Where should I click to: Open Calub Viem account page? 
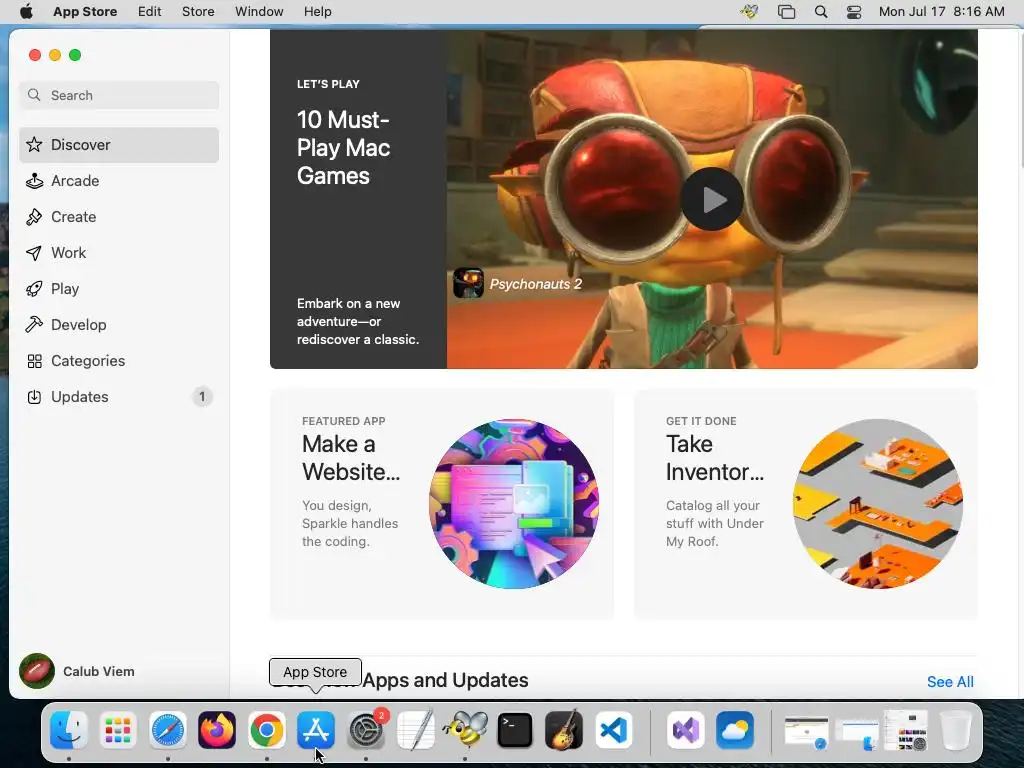click(x=77, y=671)
